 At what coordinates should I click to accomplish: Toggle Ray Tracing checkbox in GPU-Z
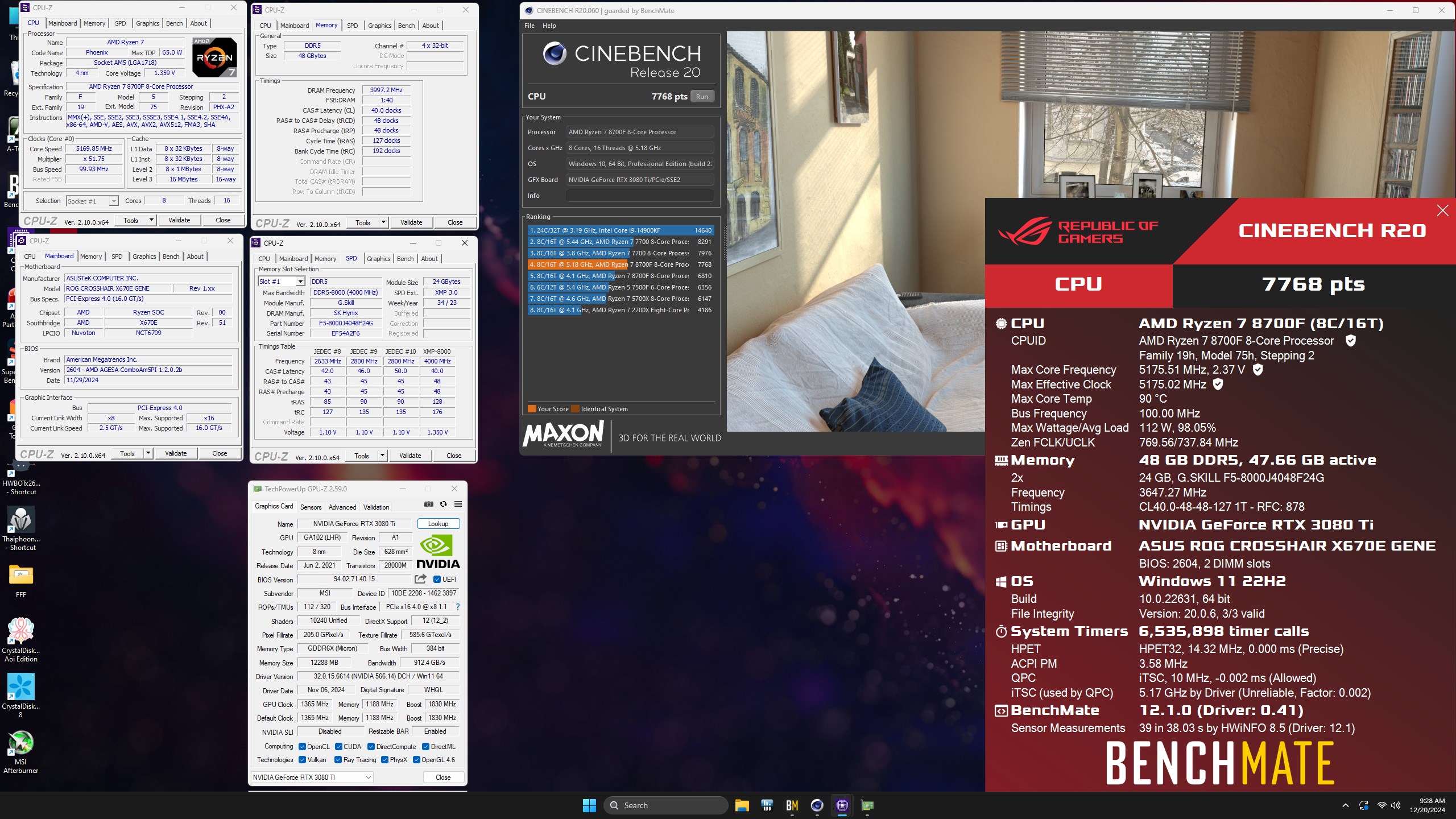[338, 760]
